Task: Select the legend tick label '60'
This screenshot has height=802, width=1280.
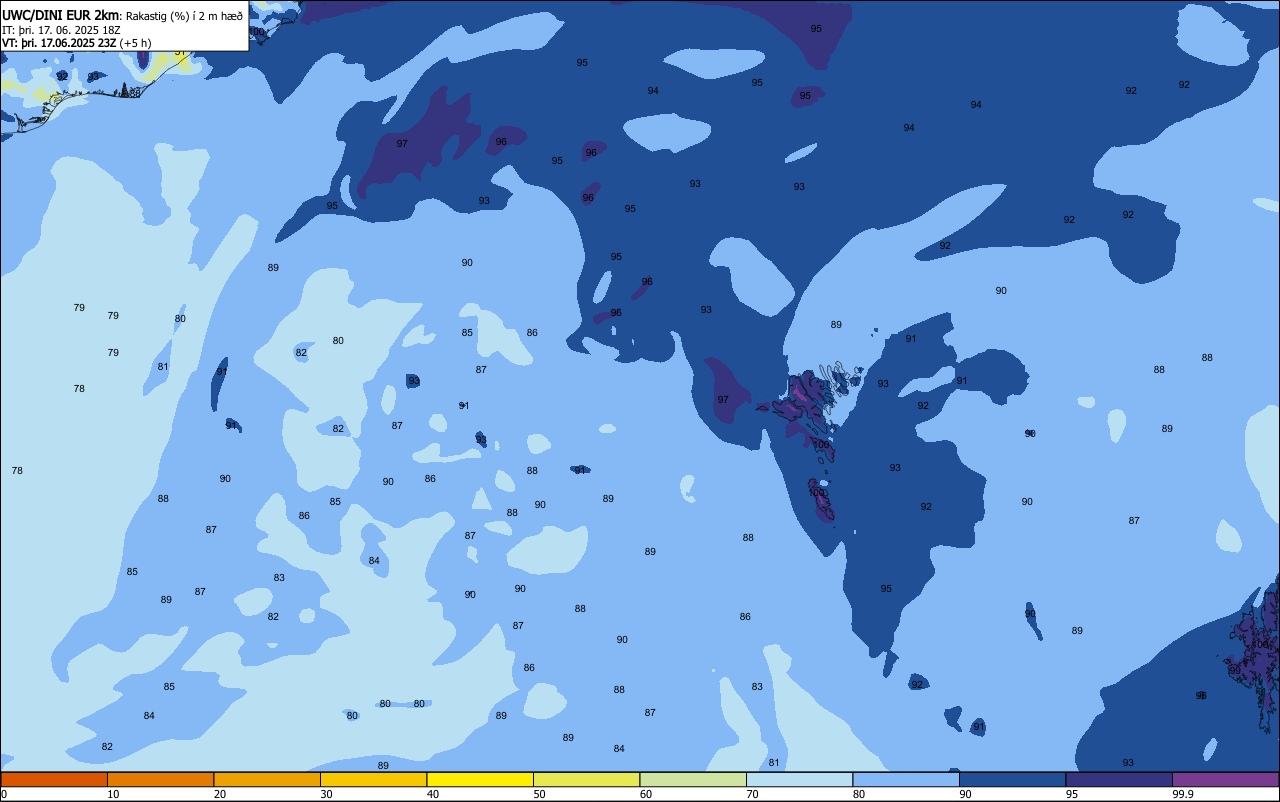Action: 646,794
